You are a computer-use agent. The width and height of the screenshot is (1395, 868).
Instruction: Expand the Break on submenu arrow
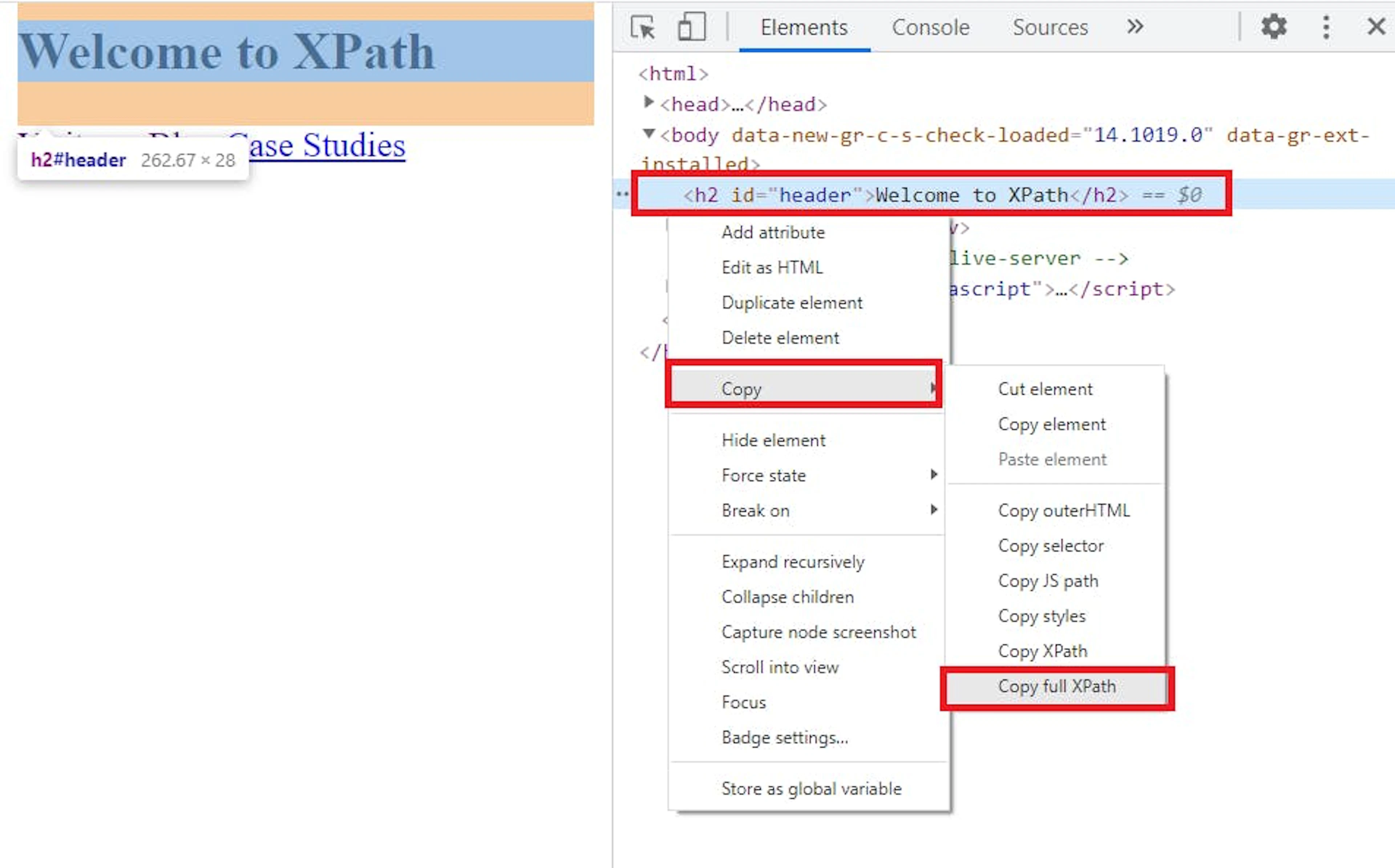(x=934, y=510)
